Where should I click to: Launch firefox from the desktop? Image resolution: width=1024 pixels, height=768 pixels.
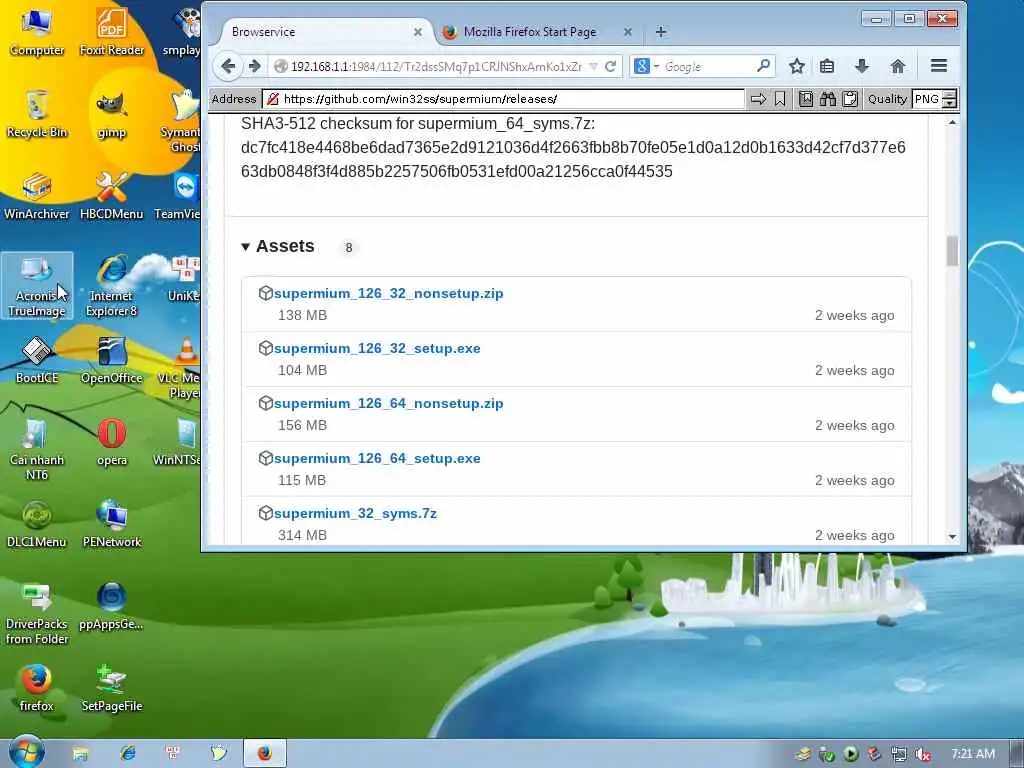[x=37, y=688]
